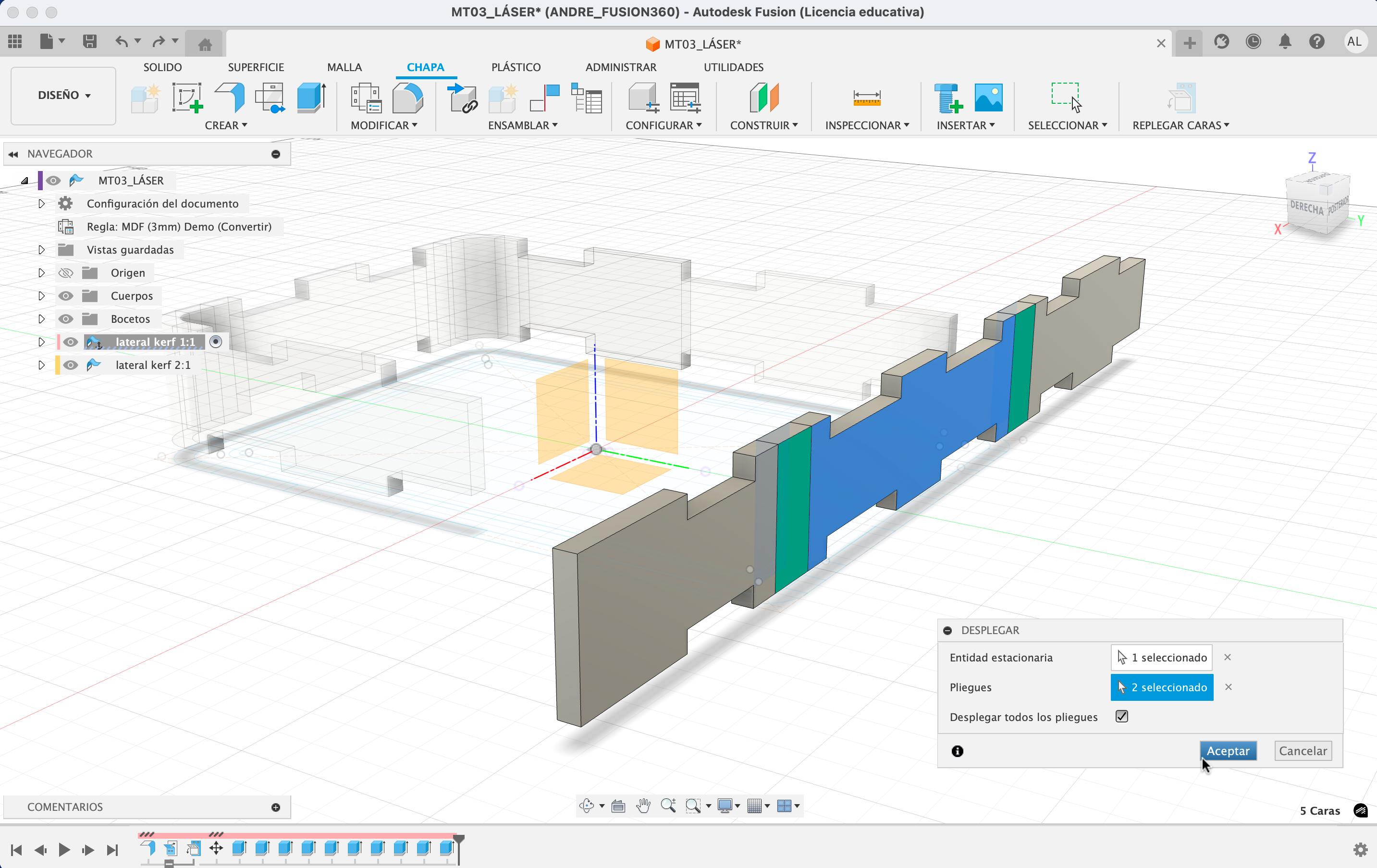Click the Refold faces icon

1180,98
